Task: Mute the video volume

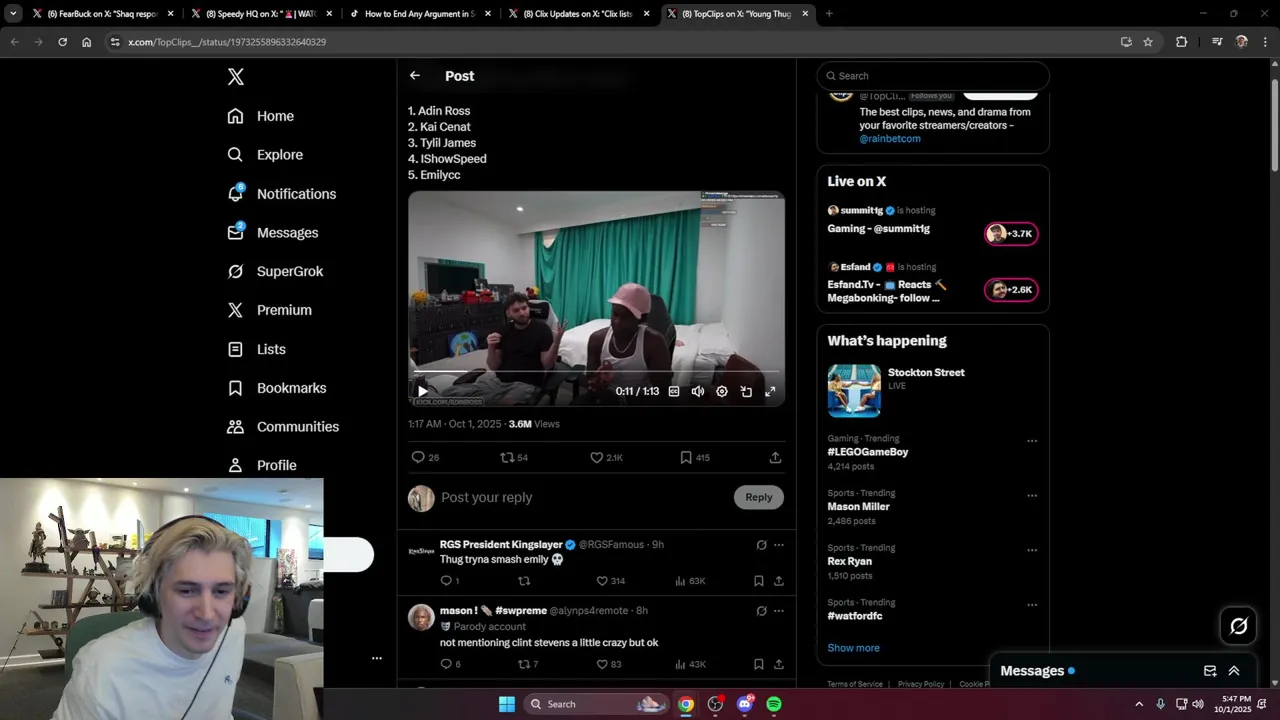Action: point(698,392)
